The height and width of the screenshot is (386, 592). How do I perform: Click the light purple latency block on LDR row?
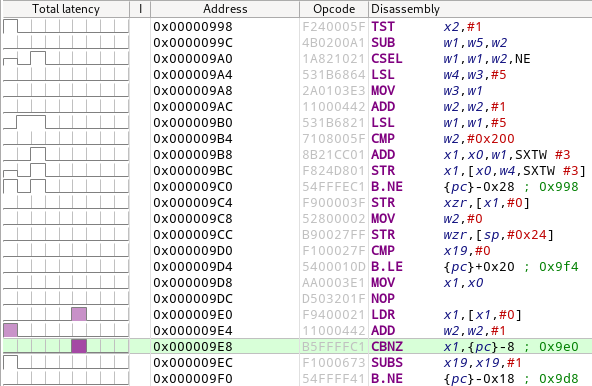coord(79,314)
